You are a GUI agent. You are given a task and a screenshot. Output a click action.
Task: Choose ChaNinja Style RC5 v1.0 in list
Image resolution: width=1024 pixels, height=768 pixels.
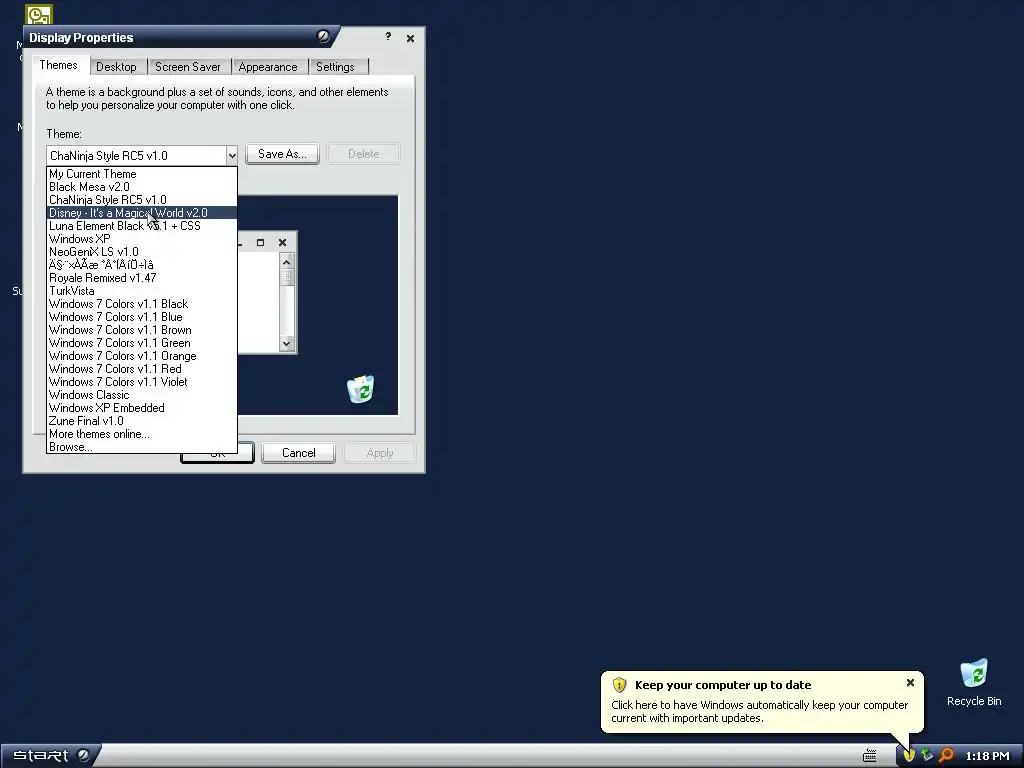click(x=142, y=200)
